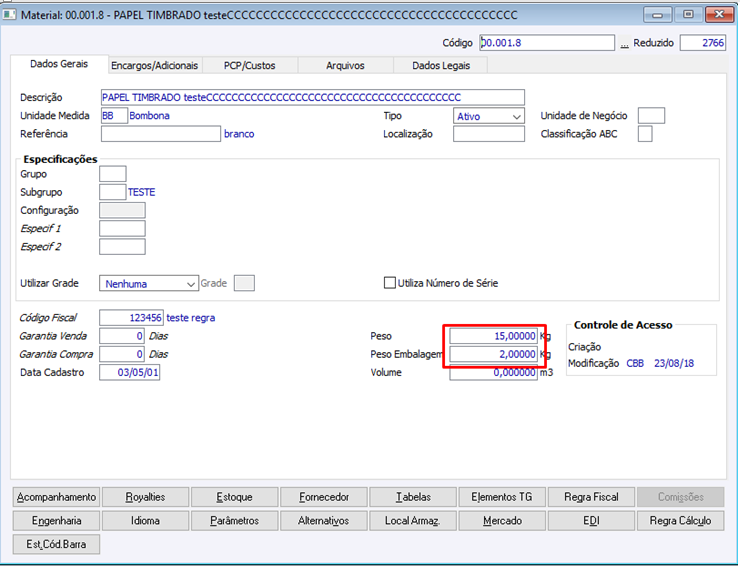Screen dimensions: 740x566
Task: Click the Descrição field with PAPEL TIMBRADO
Action: tap(312, 97)
